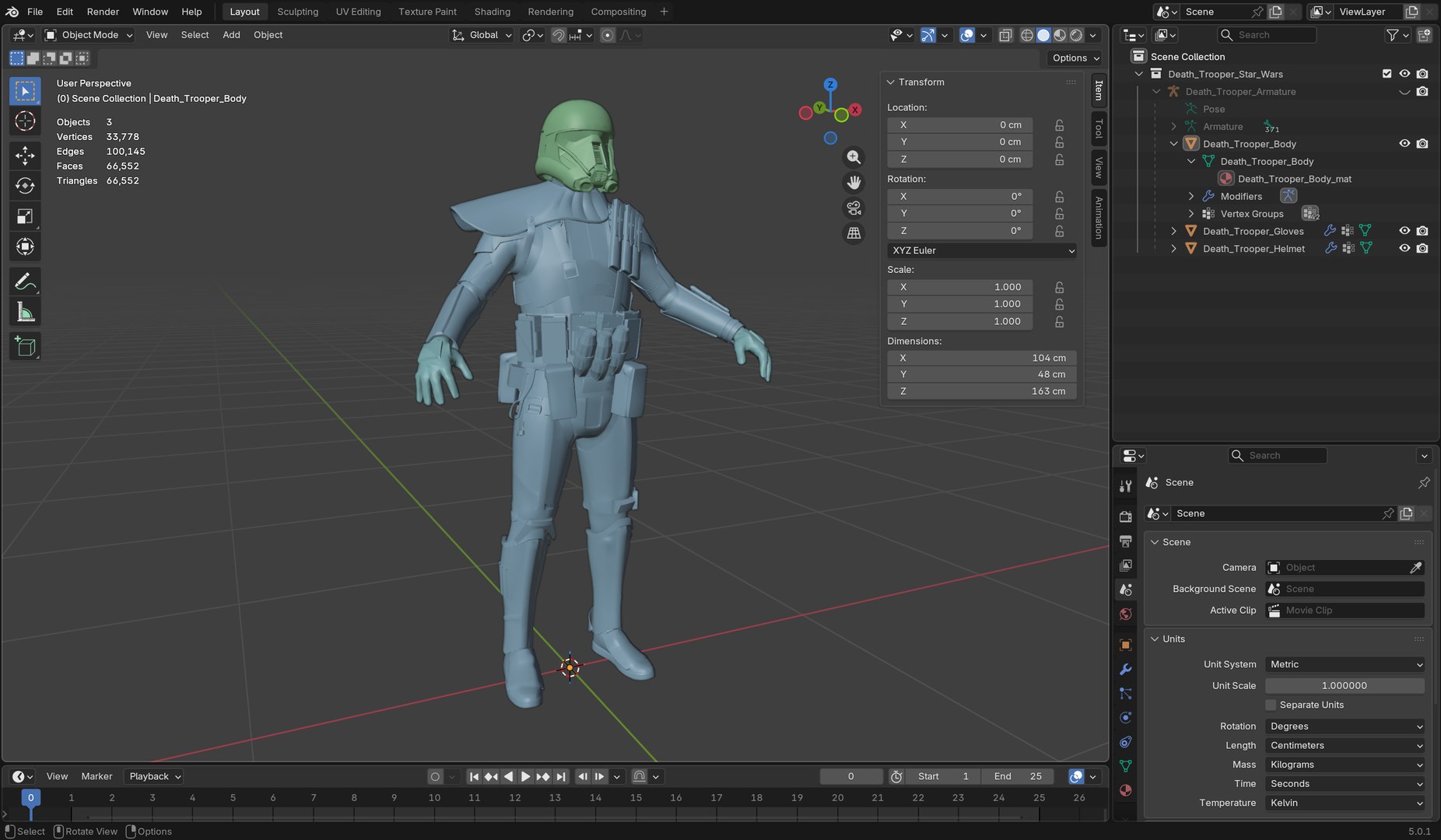Switch to the Sculpting workspace tab
This screenshot has height=840, width=1441.
[x=297, y=12]
